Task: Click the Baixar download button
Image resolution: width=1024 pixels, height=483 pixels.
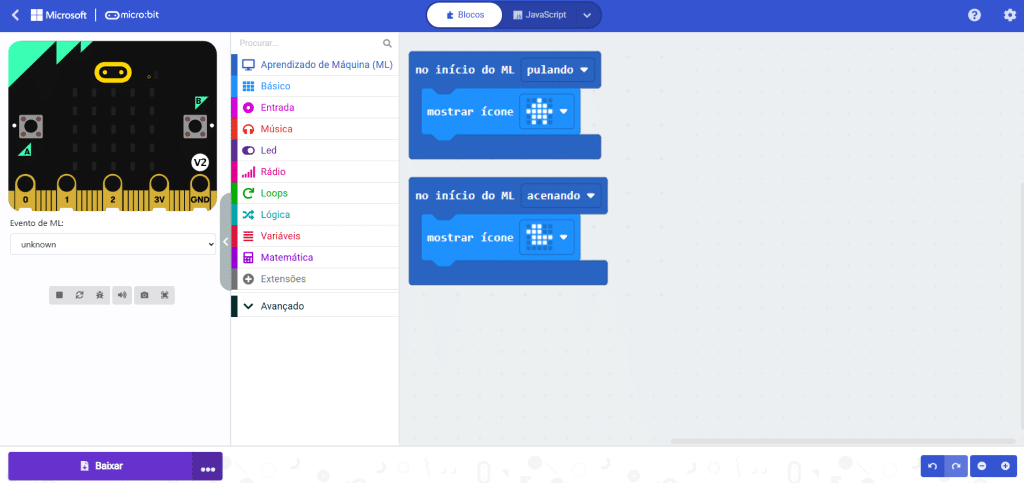Action: [101, 466]
